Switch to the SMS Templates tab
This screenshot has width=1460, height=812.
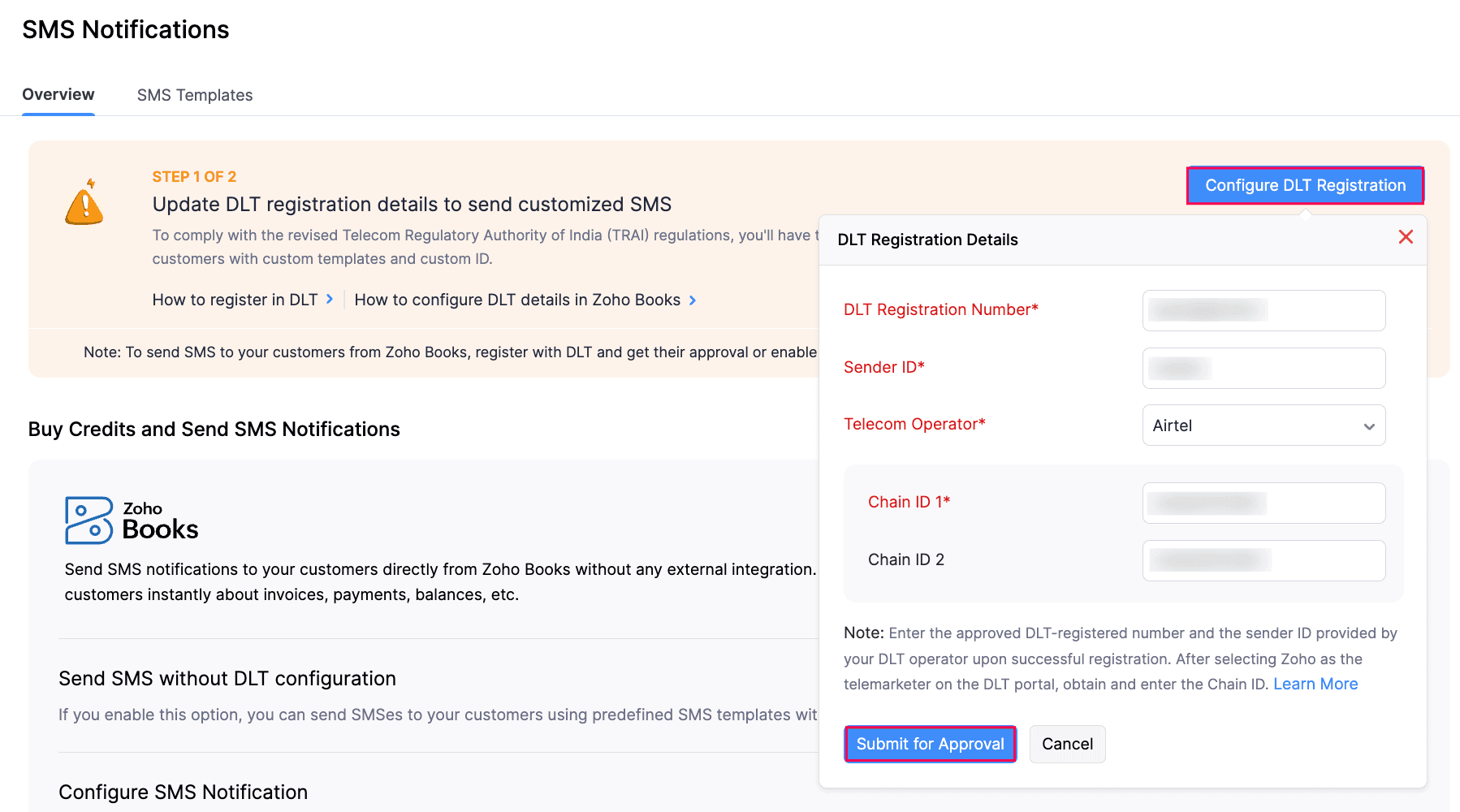[195, 94]
